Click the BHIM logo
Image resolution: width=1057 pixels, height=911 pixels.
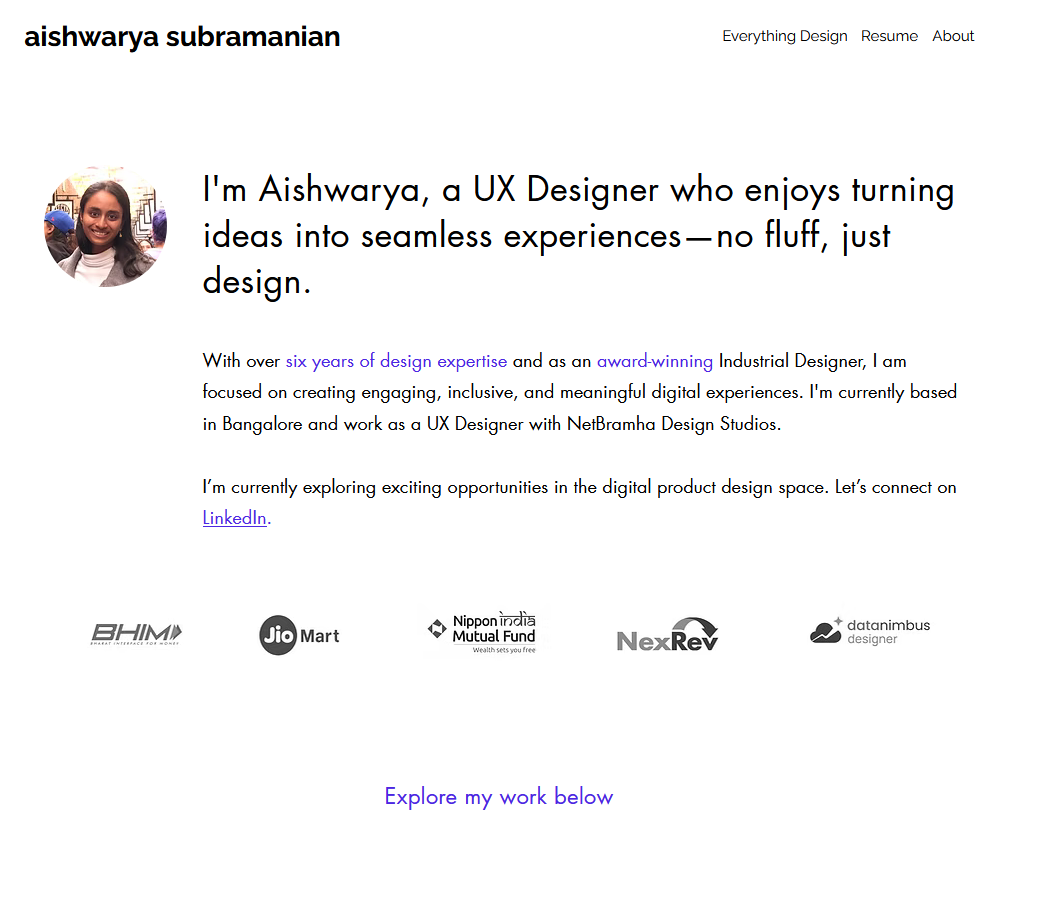pyautogui.click(x=135, y=633)
